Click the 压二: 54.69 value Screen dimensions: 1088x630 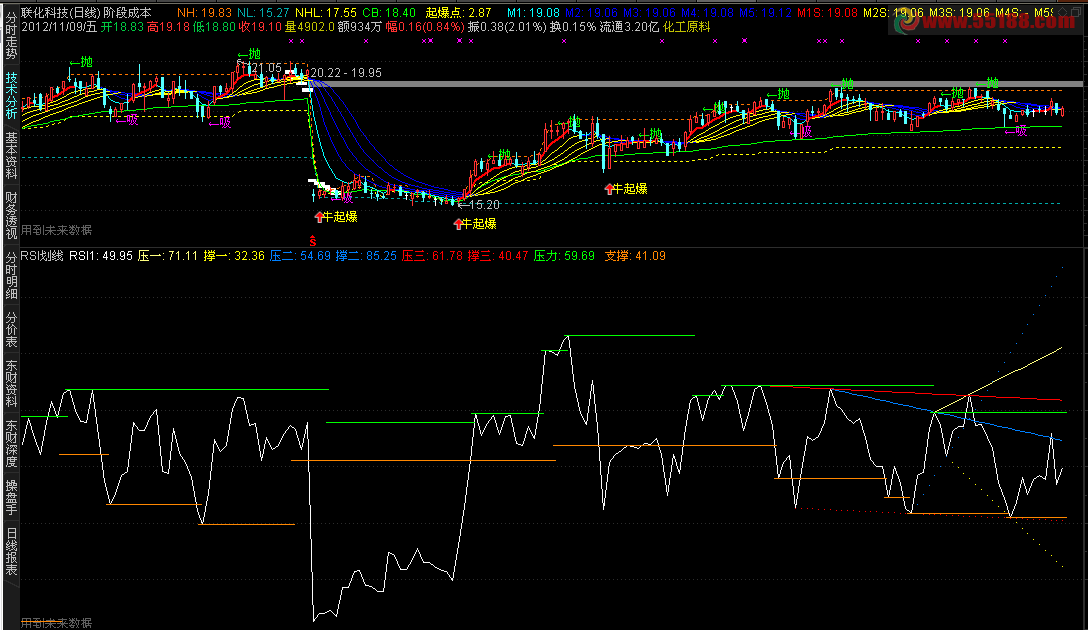click(300, 256)
